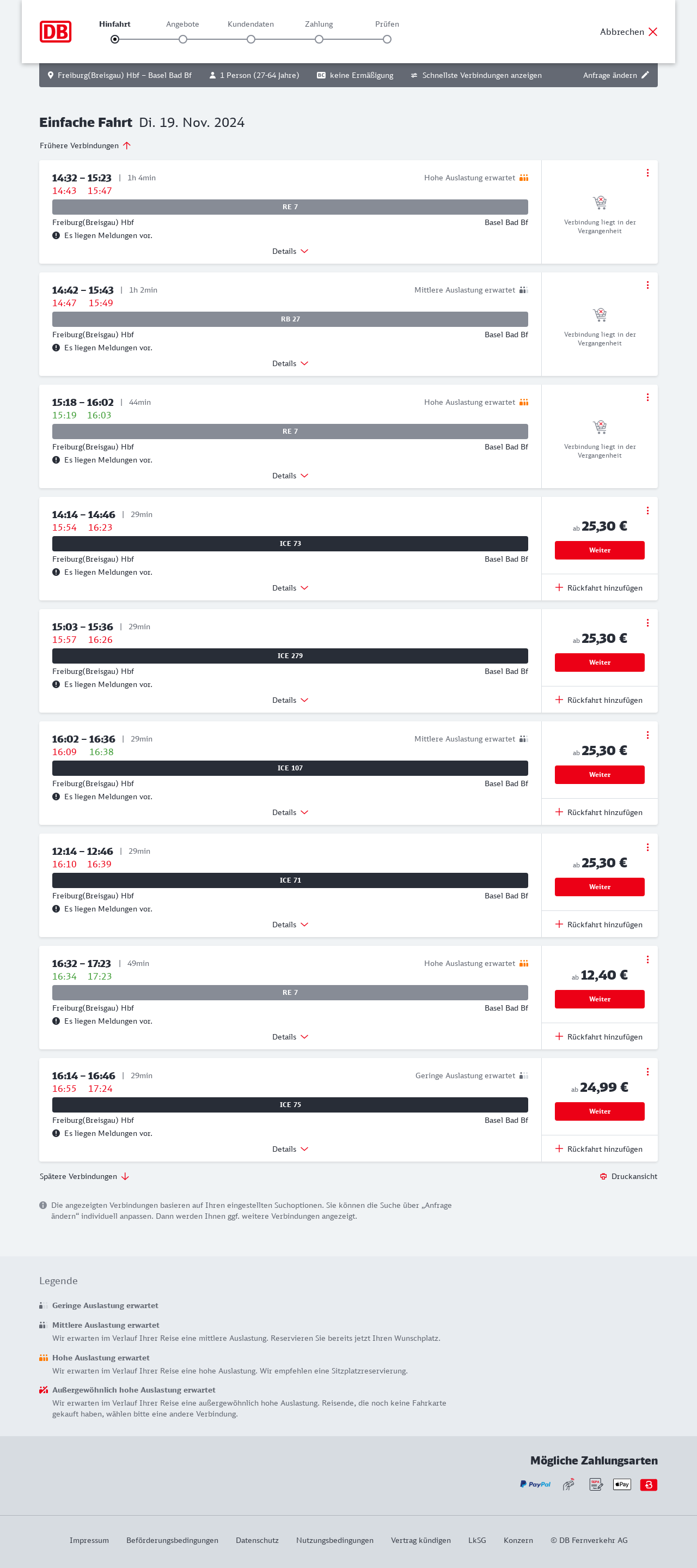Click the high occupancy icon on 14:32 RE 7
Viewport: 697px width, 1568px height.
click(x=524, y=178)
